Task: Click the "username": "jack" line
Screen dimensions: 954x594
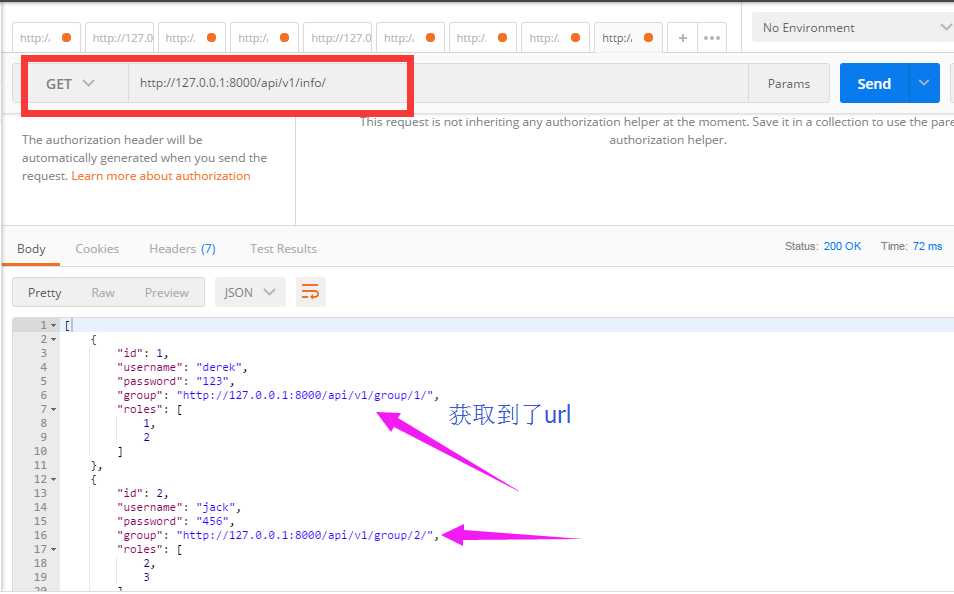Action: tap(179, 508)
